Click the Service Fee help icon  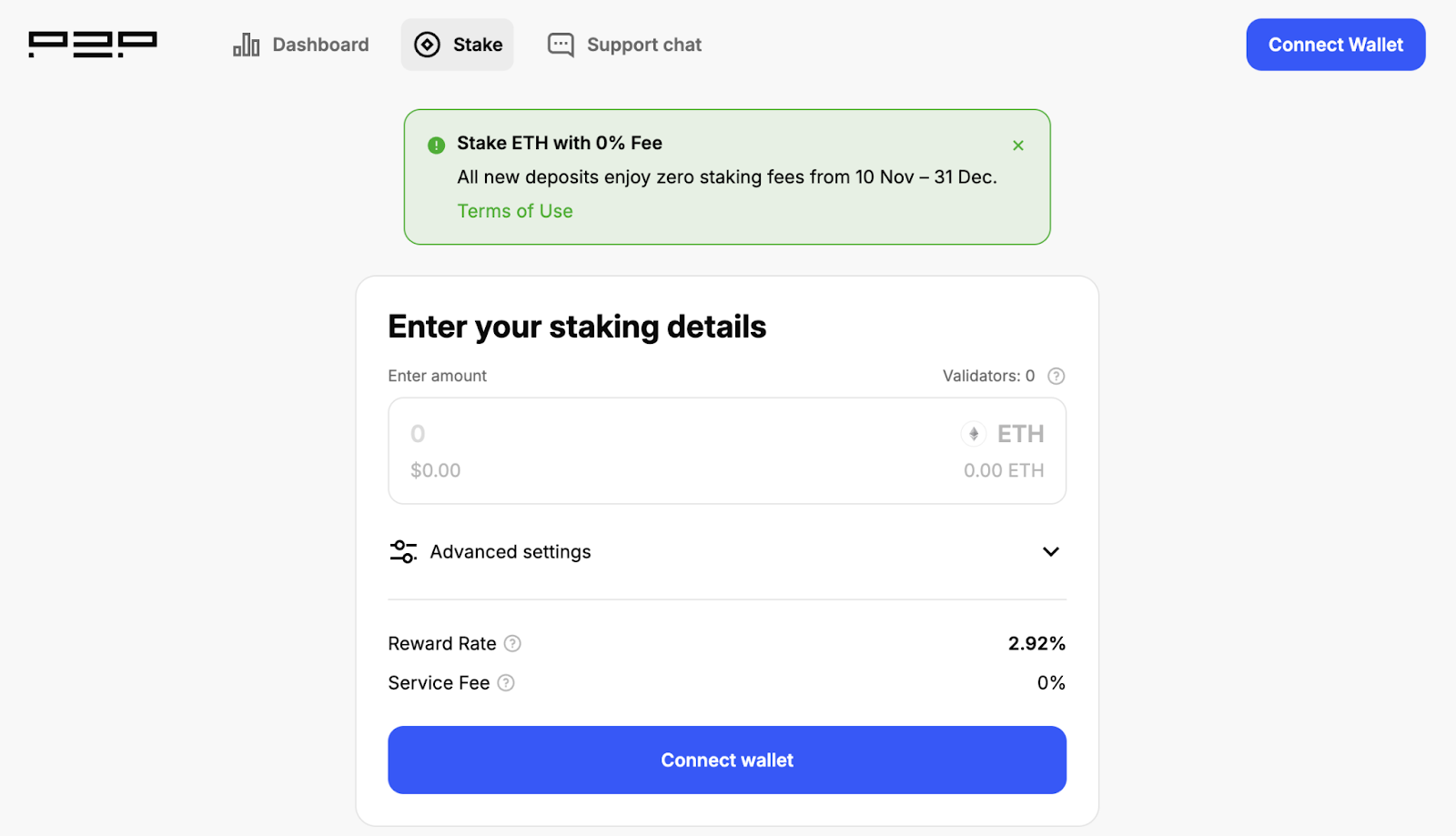(506, 682)
